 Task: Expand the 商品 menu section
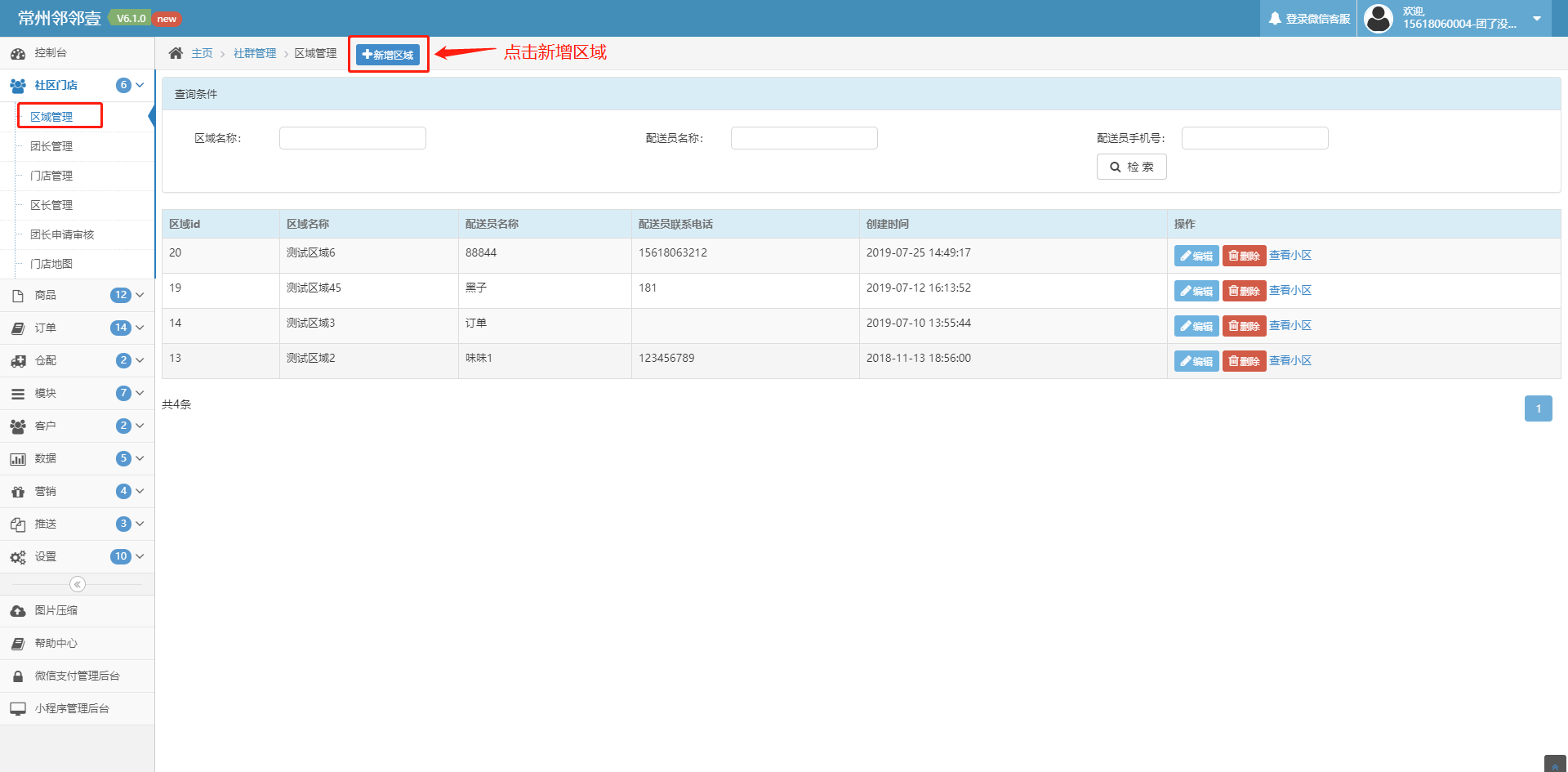[78, 295]
